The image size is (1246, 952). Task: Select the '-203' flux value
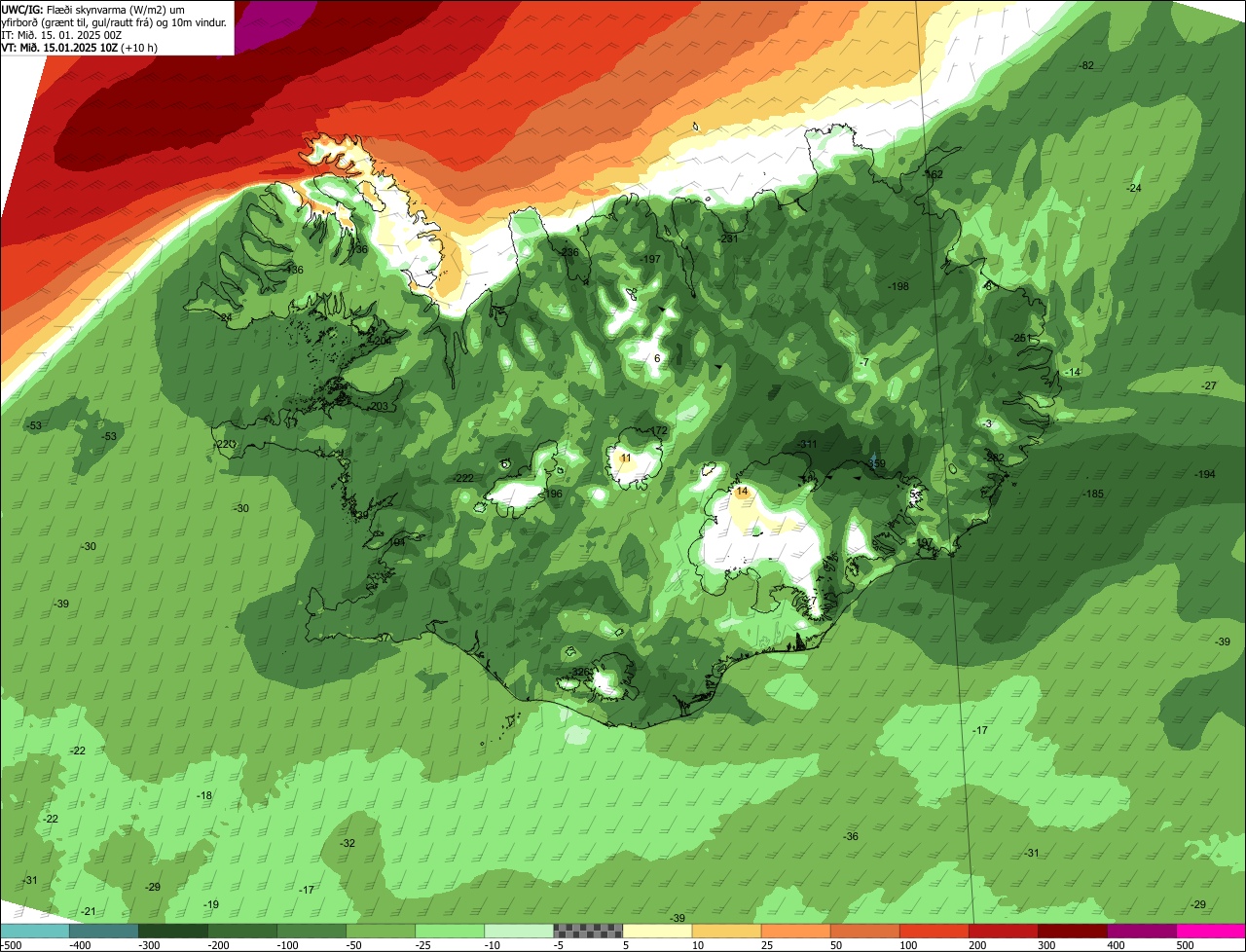point(378,407)
